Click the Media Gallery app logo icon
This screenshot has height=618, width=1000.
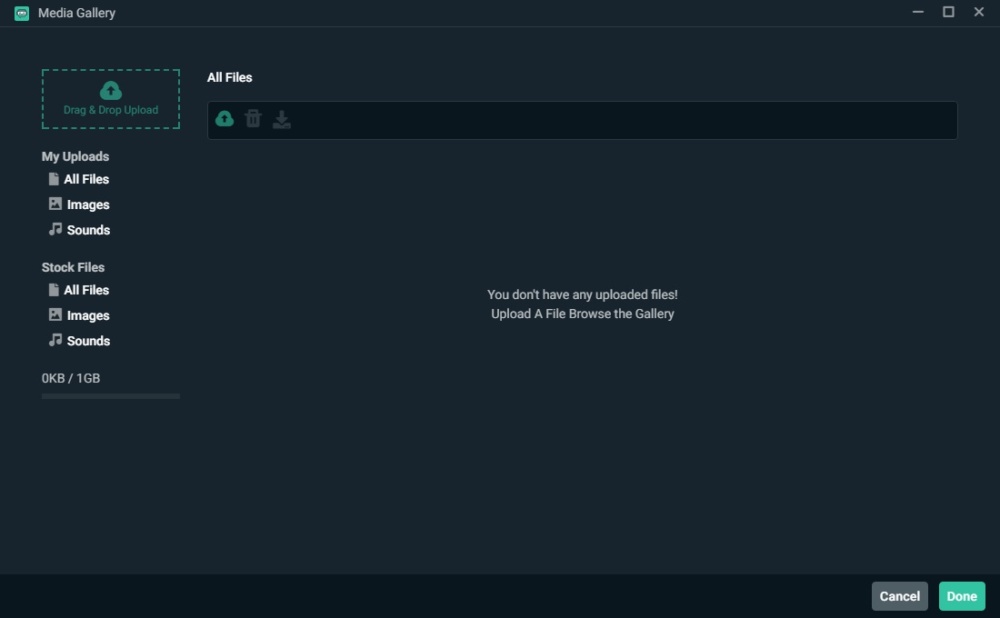(22, 13)
